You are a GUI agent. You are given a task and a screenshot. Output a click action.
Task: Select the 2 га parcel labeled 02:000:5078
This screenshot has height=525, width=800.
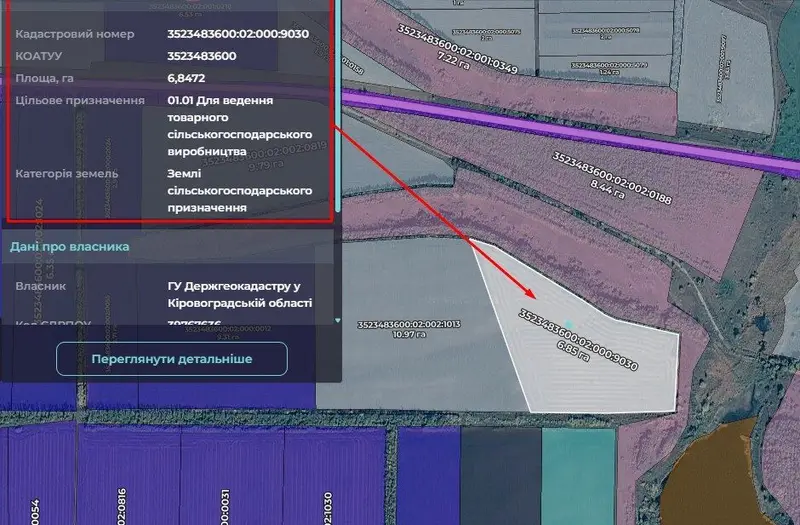(606, 34)
